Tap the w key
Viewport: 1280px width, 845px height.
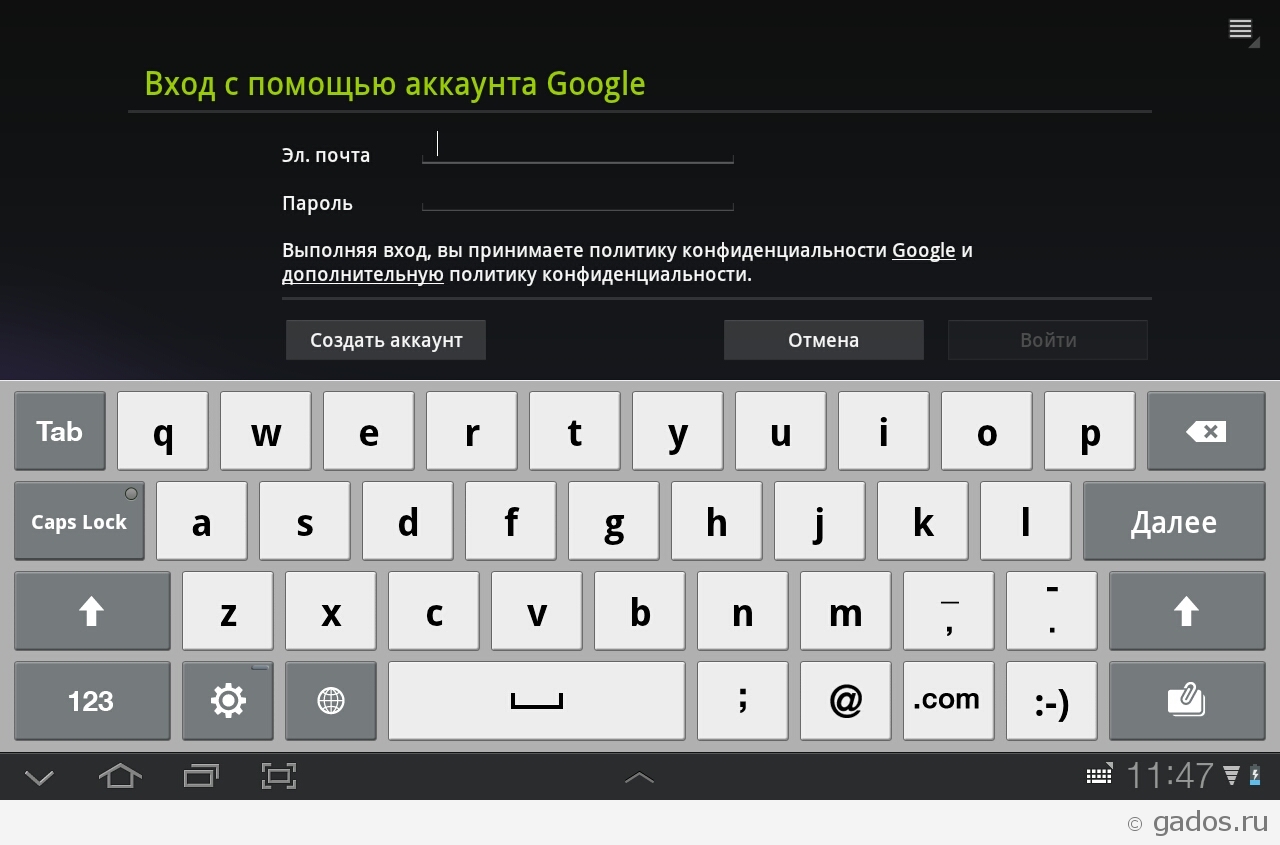tap(266, 431)
